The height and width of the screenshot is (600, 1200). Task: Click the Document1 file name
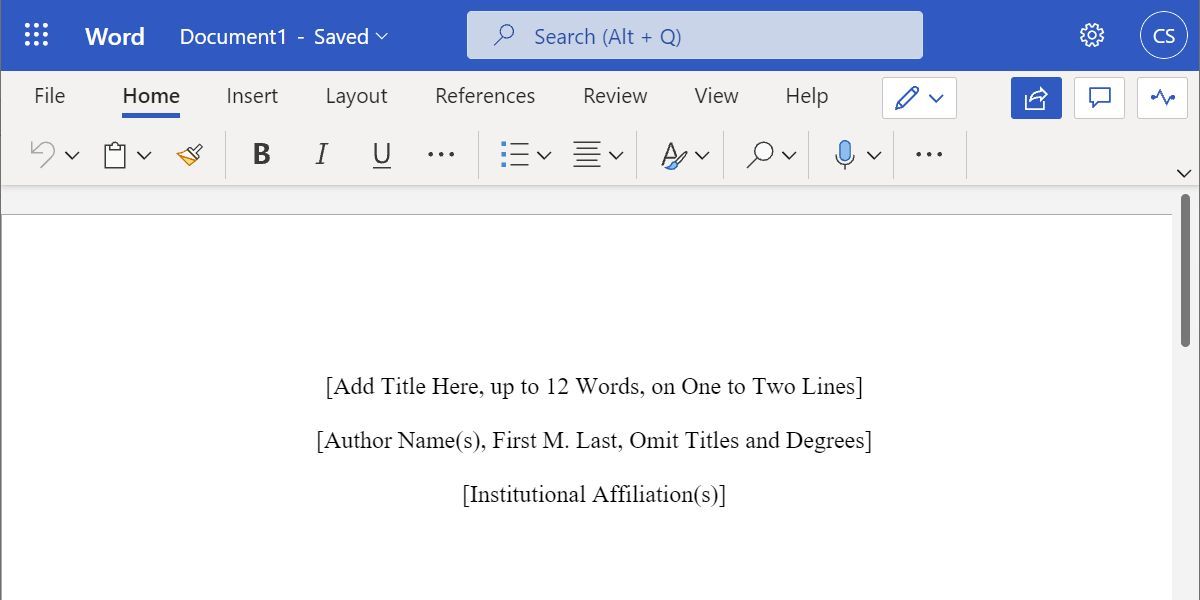[233, 36]
